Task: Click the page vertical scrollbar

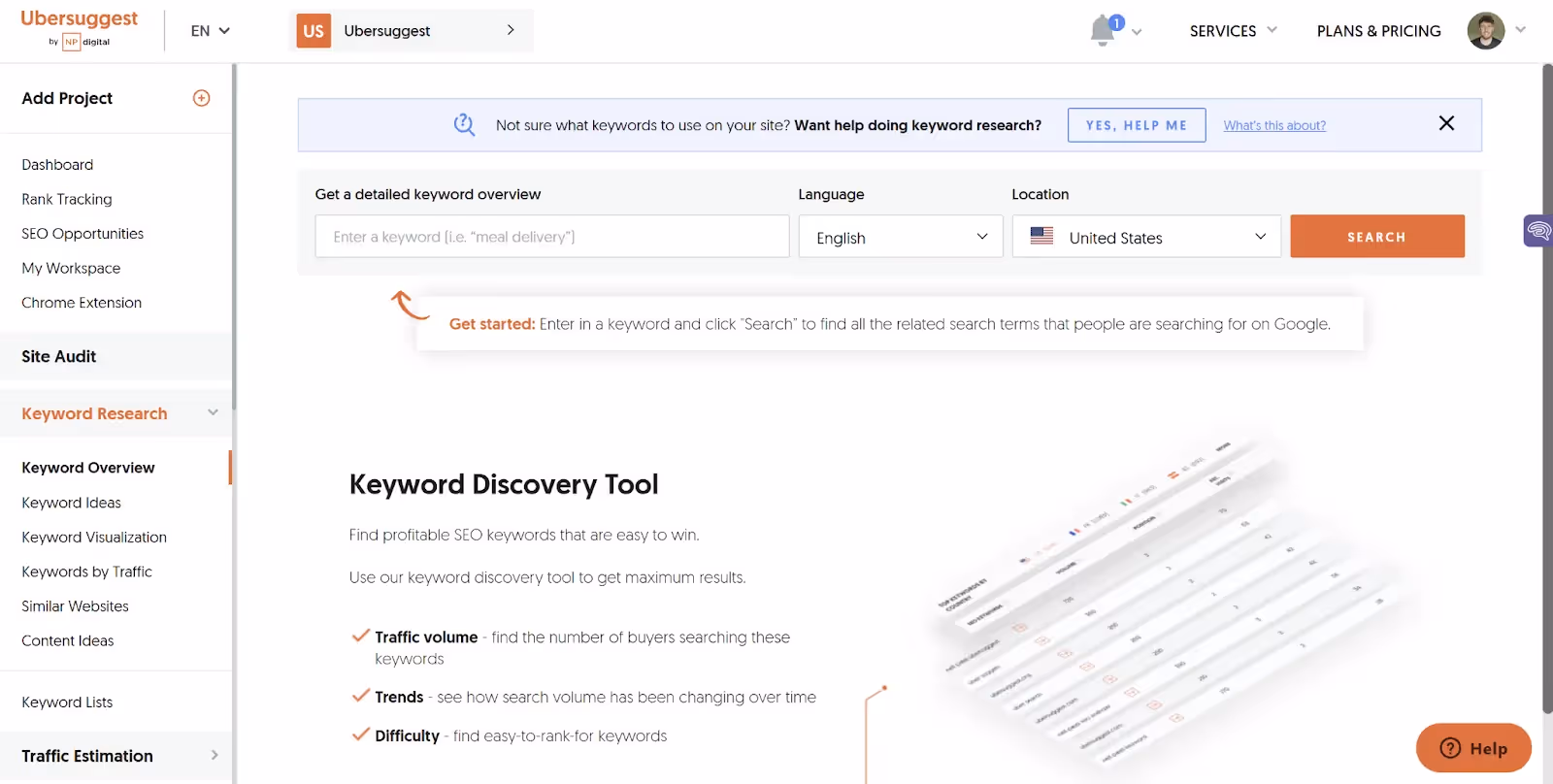Action: [x=1547, y=388]
